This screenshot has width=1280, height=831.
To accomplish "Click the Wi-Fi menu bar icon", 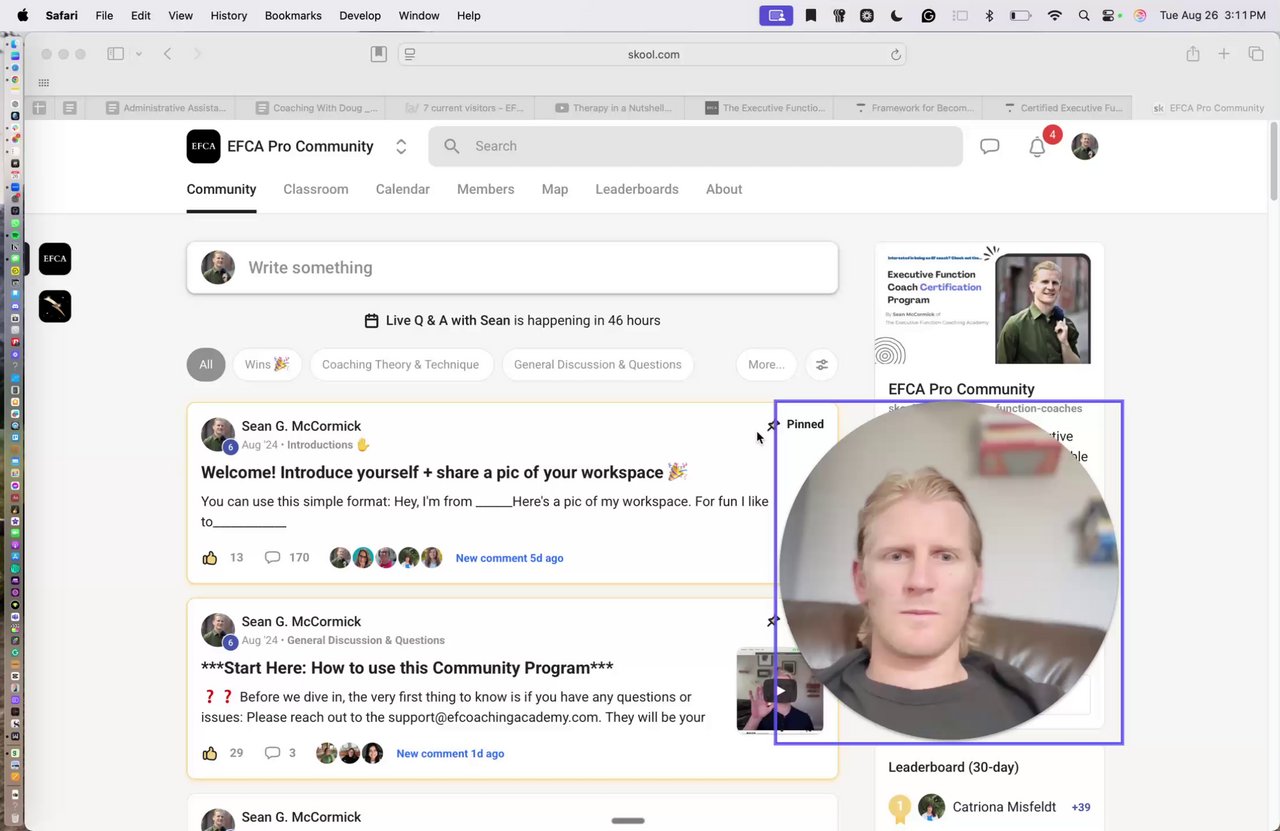I will click(1054, 16).
